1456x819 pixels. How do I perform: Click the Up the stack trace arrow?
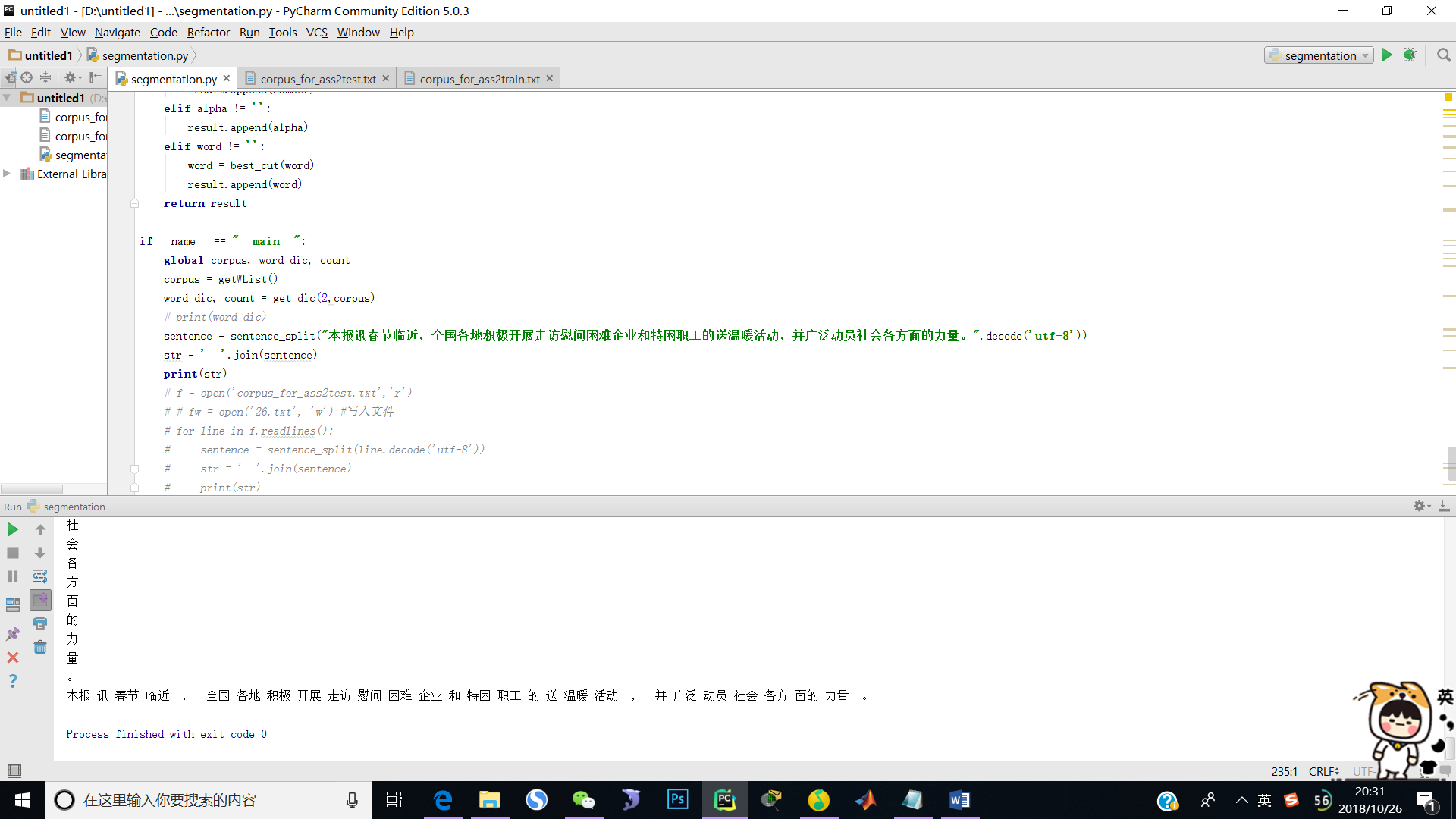(x=40, y=529)
